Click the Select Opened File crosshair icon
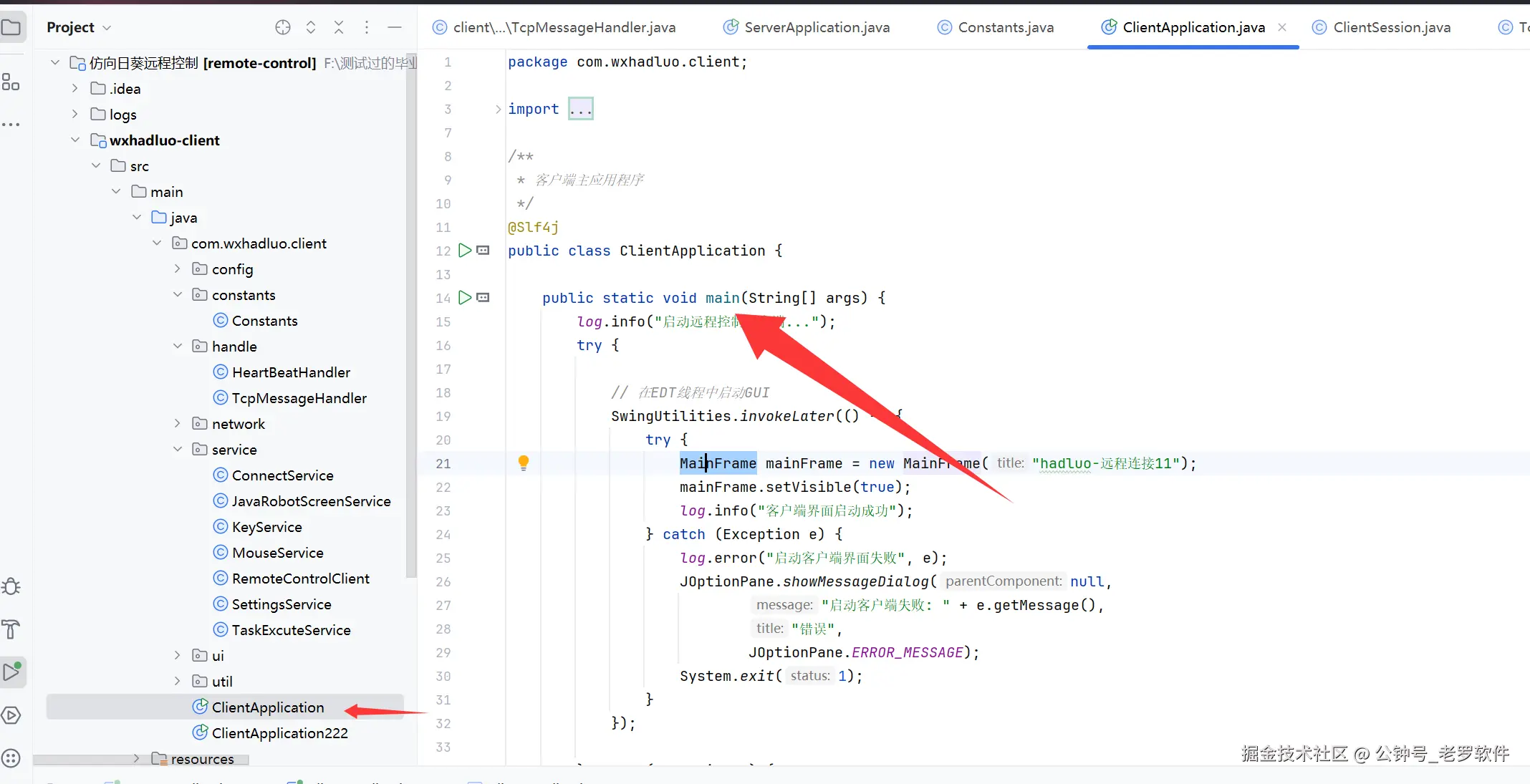 283,27
